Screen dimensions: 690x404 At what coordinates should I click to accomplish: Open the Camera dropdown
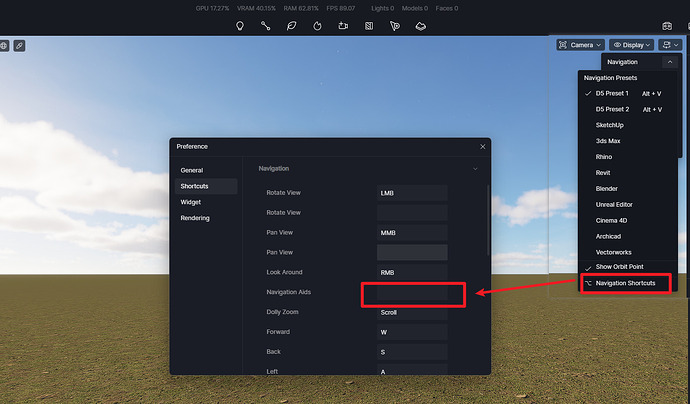click(x=581, y=45)
